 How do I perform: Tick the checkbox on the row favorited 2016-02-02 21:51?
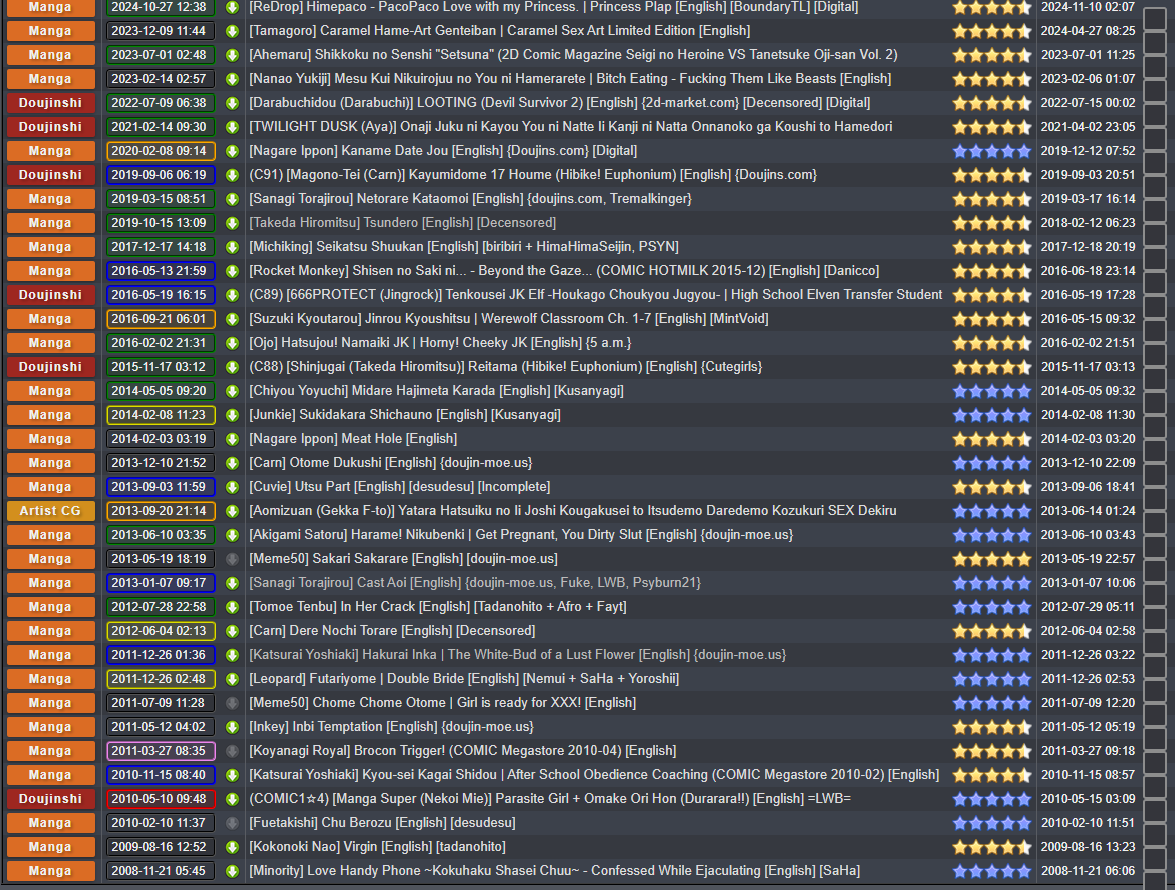click(1155, 354)
